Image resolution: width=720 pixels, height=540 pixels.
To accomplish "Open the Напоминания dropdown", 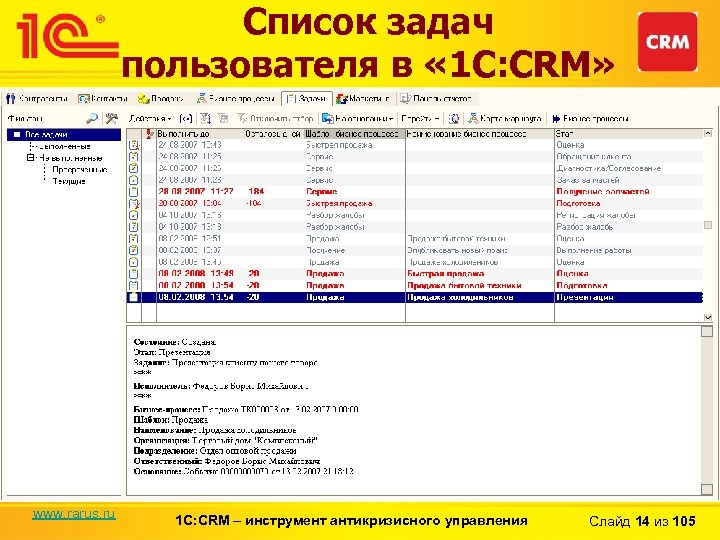I will 358,118.
